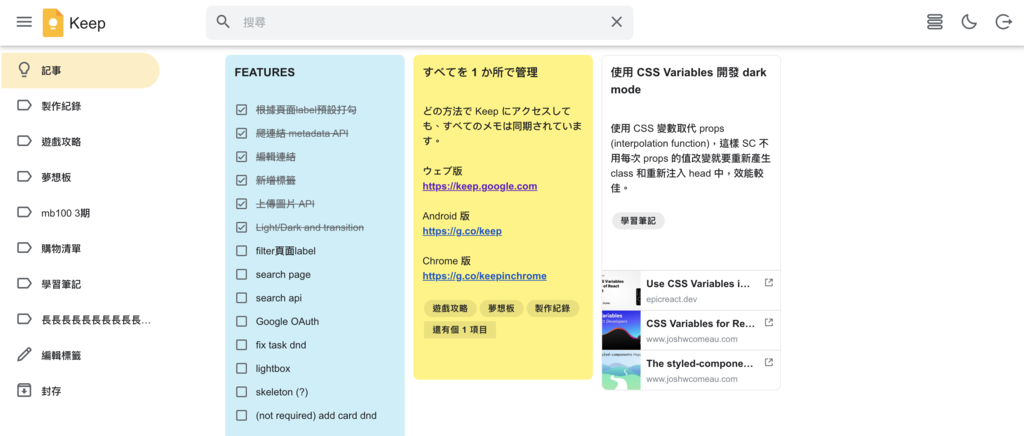The width and height of the screenshot is (1024, 436).
Task: Click the Keep lightbulb logo
Action: pos(53,23)
